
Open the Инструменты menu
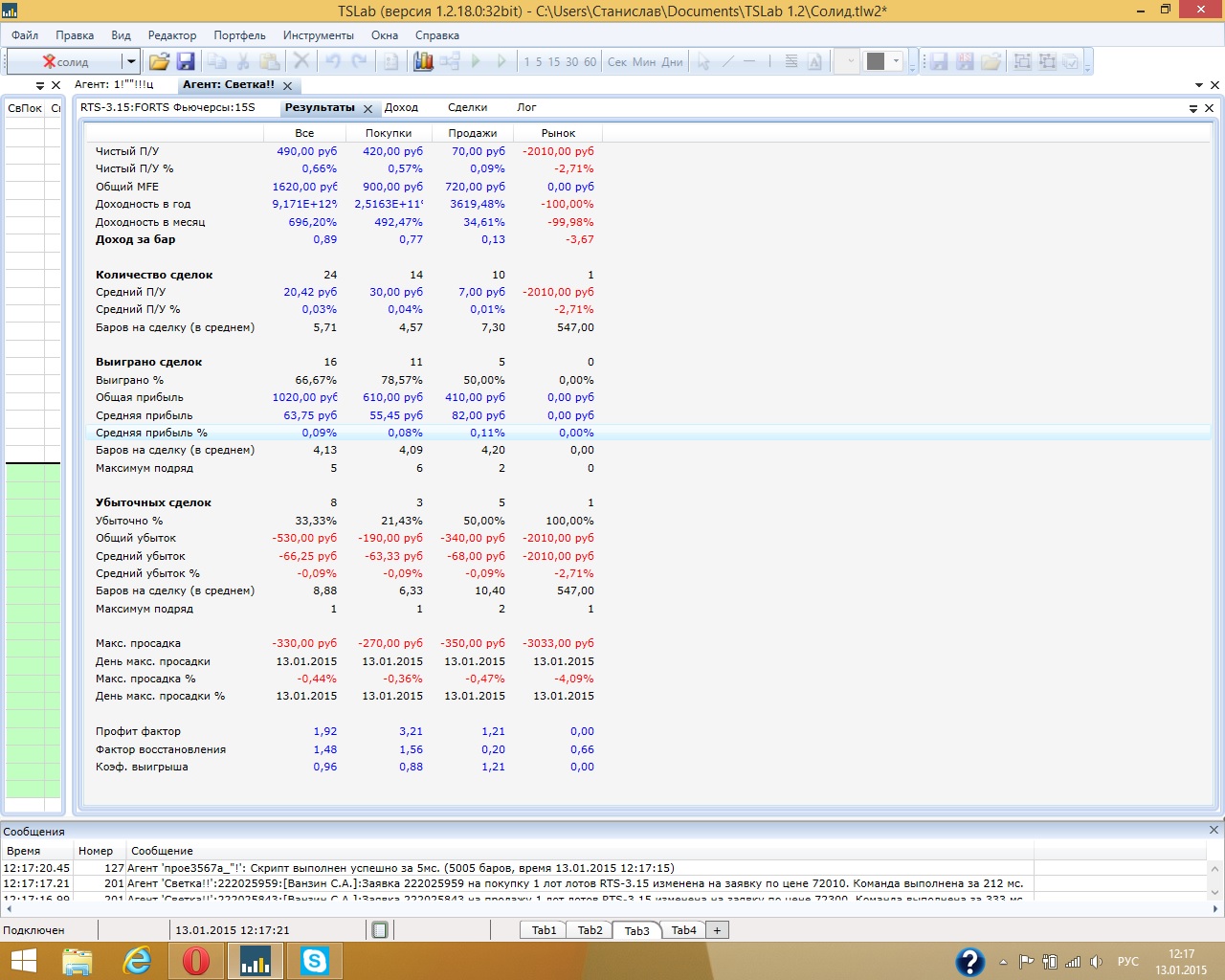pos(318,35)
